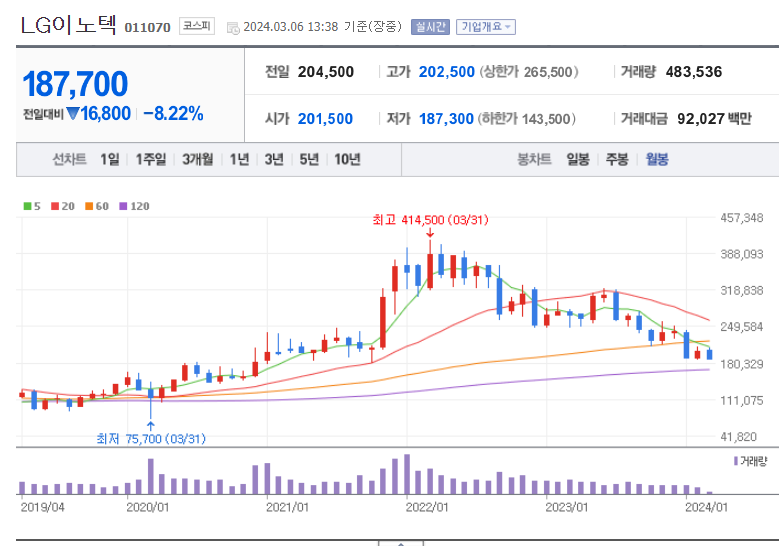Click the trading value 92,027 백만
The image size is (779, 546).
coord(714,119)
